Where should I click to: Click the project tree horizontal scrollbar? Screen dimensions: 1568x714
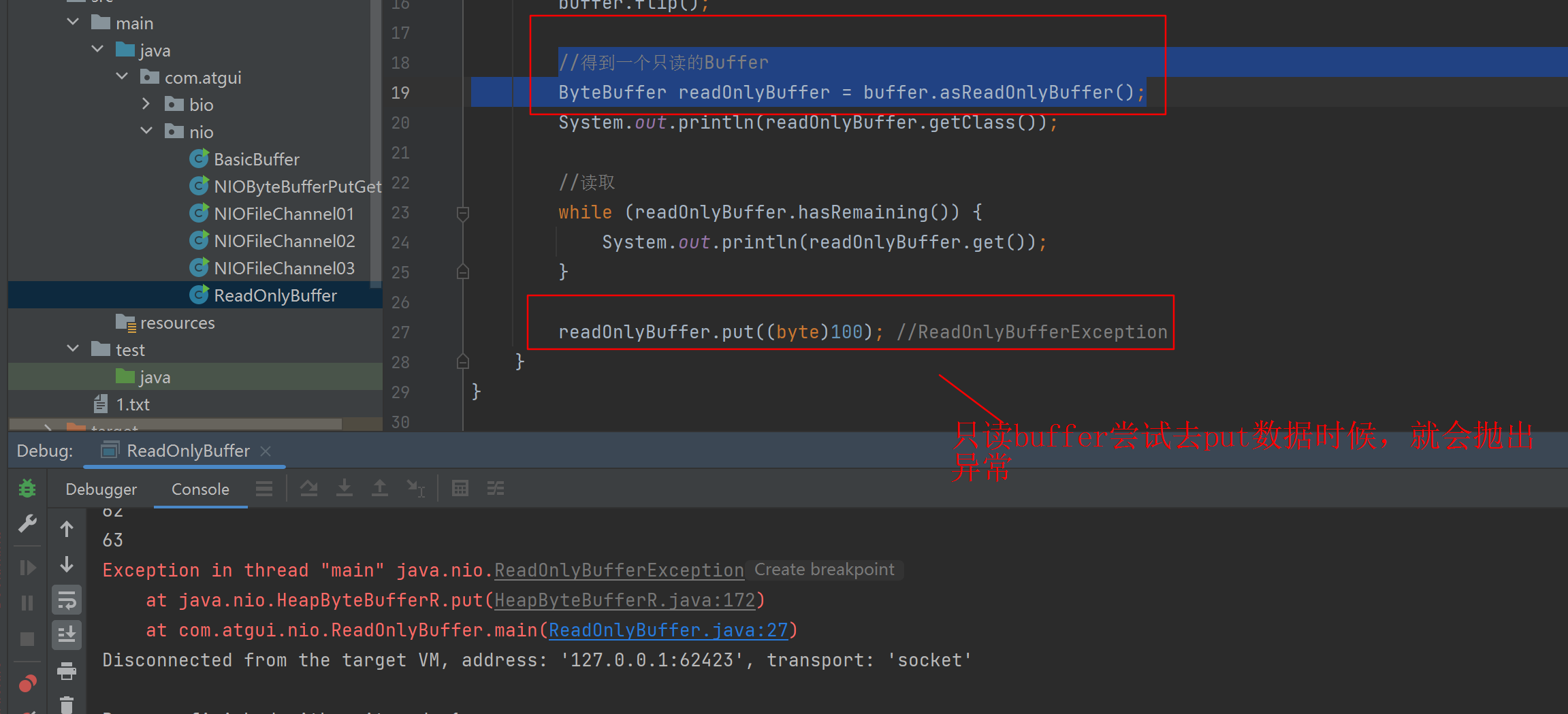pyautogui.click(x=175, y=424)
